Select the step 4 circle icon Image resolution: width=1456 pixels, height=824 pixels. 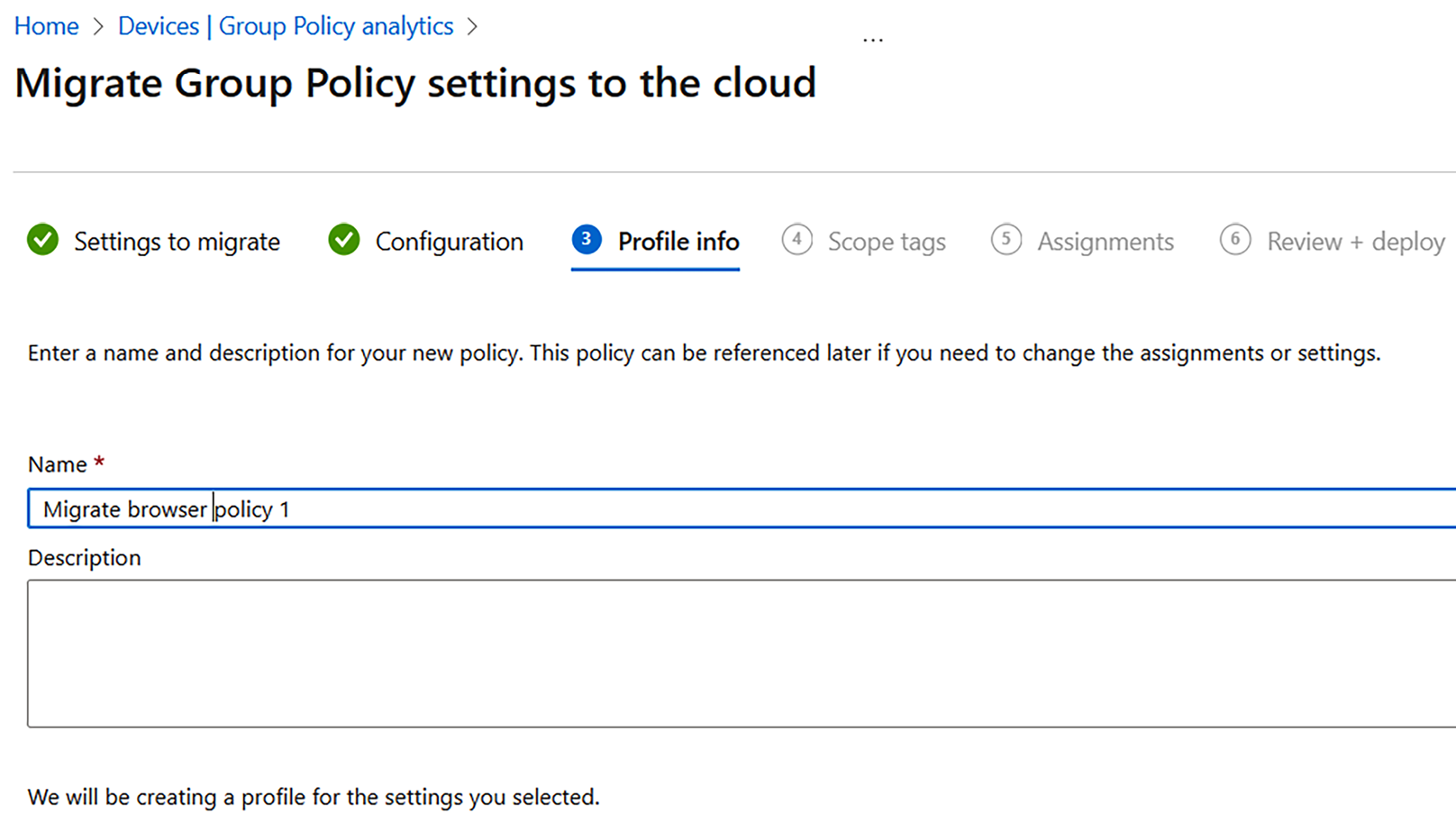point(796,240)
